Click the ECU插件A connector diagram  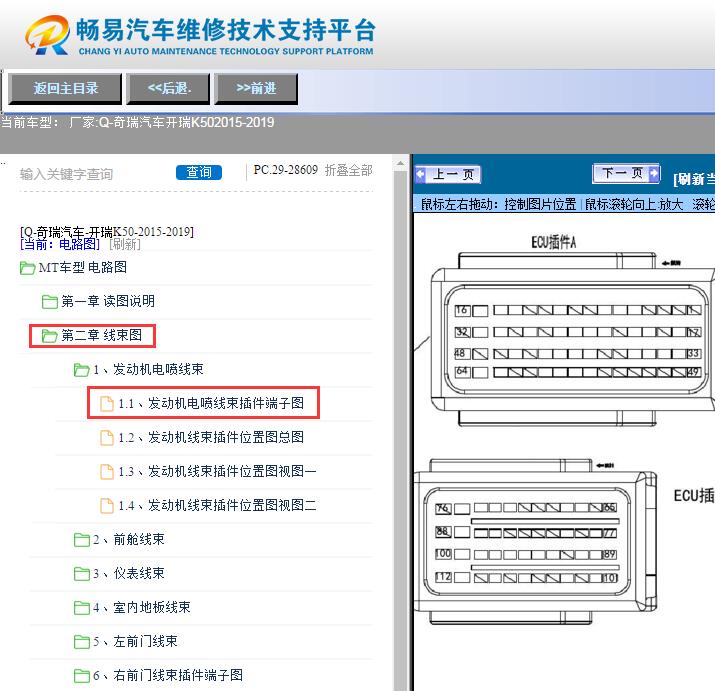point(573,339)
